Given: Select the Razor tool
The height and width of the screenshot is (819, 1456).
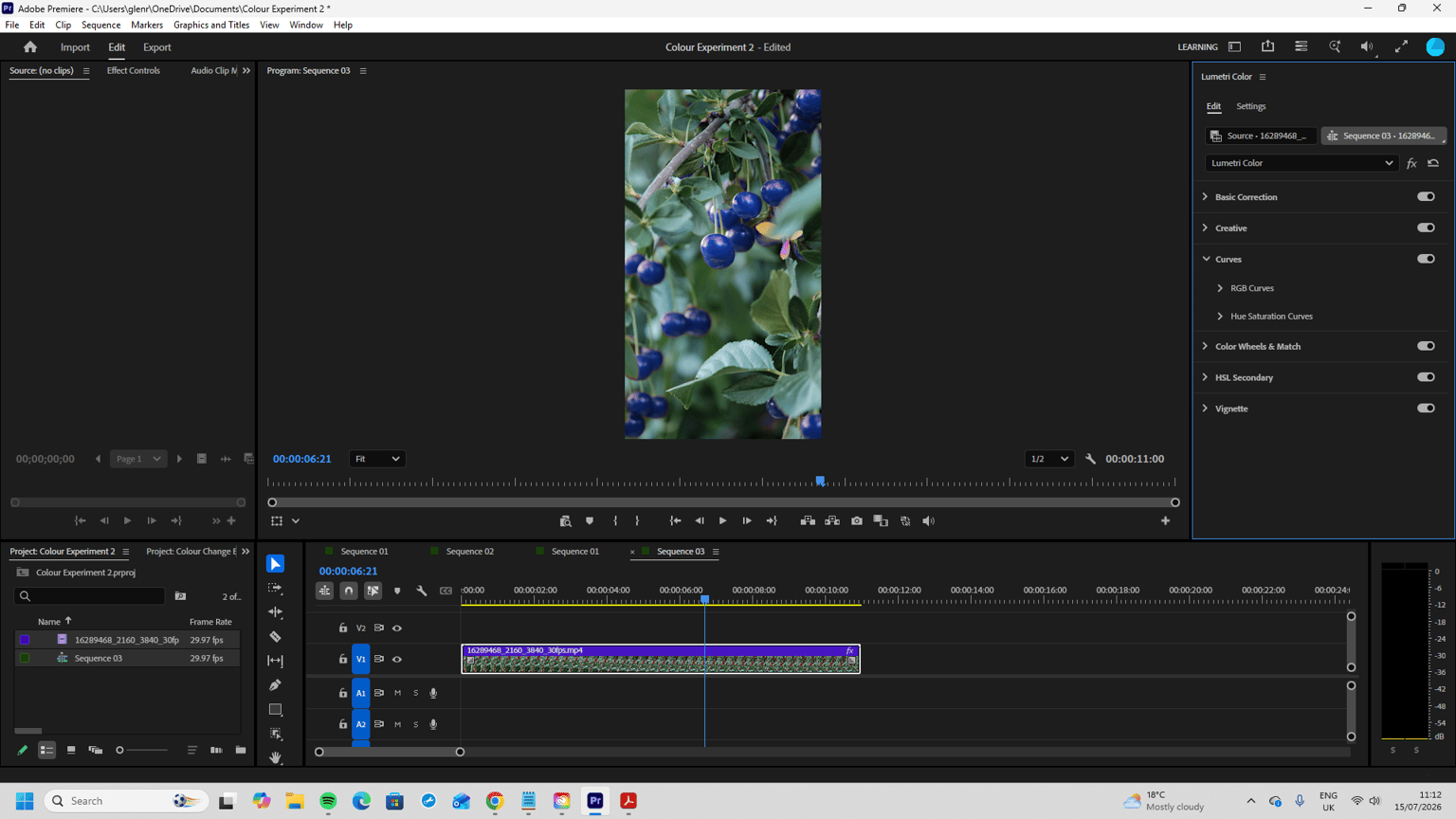Looking at the screenshot, I should [275, 637].
